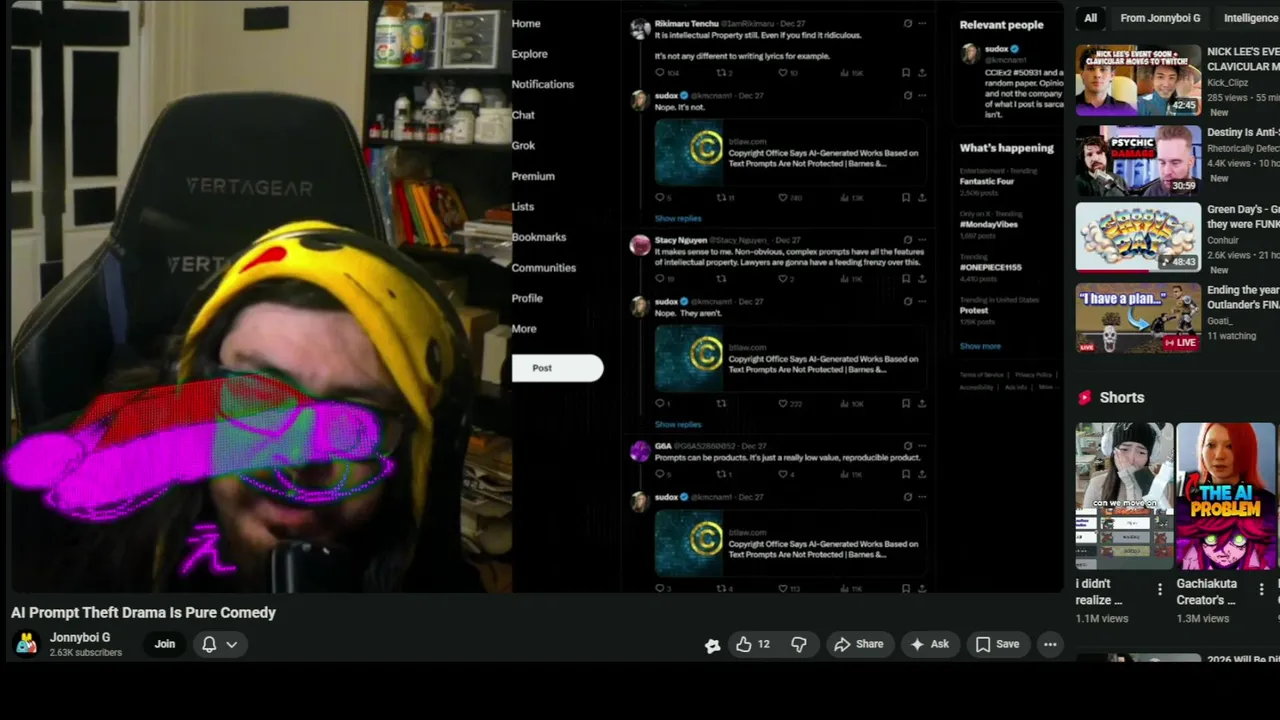1280x720 pixels.
Task: Click Notifications in the video's X sidebar
Action: click(543, 85)
